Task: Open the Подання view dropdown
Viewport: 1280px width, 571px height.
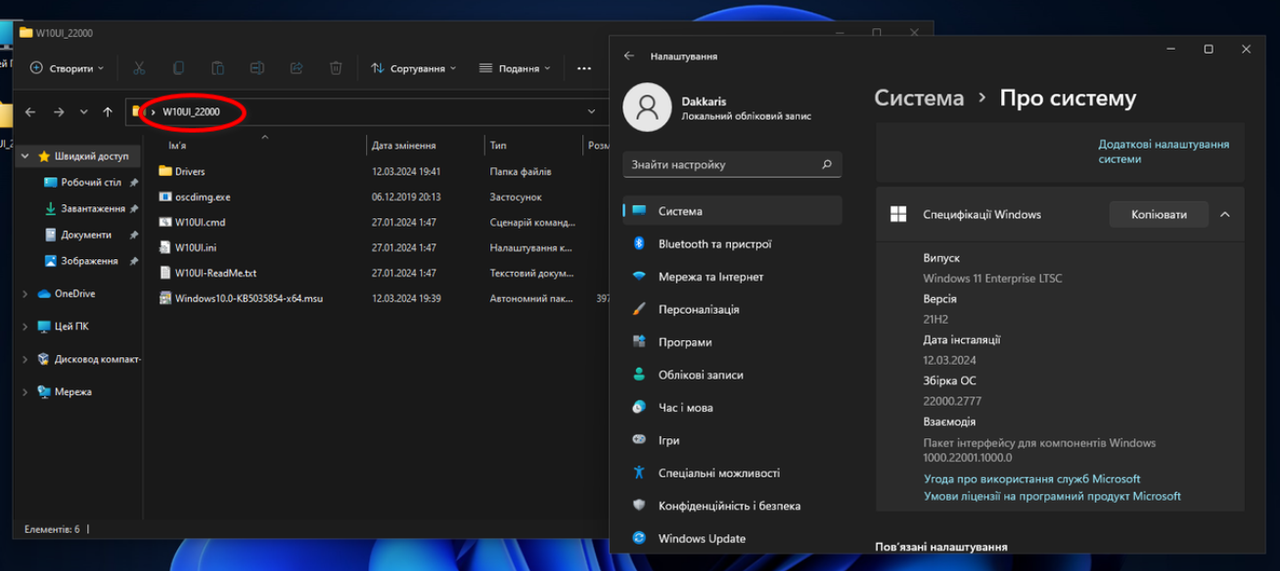Action: click(x=515, y=68)
